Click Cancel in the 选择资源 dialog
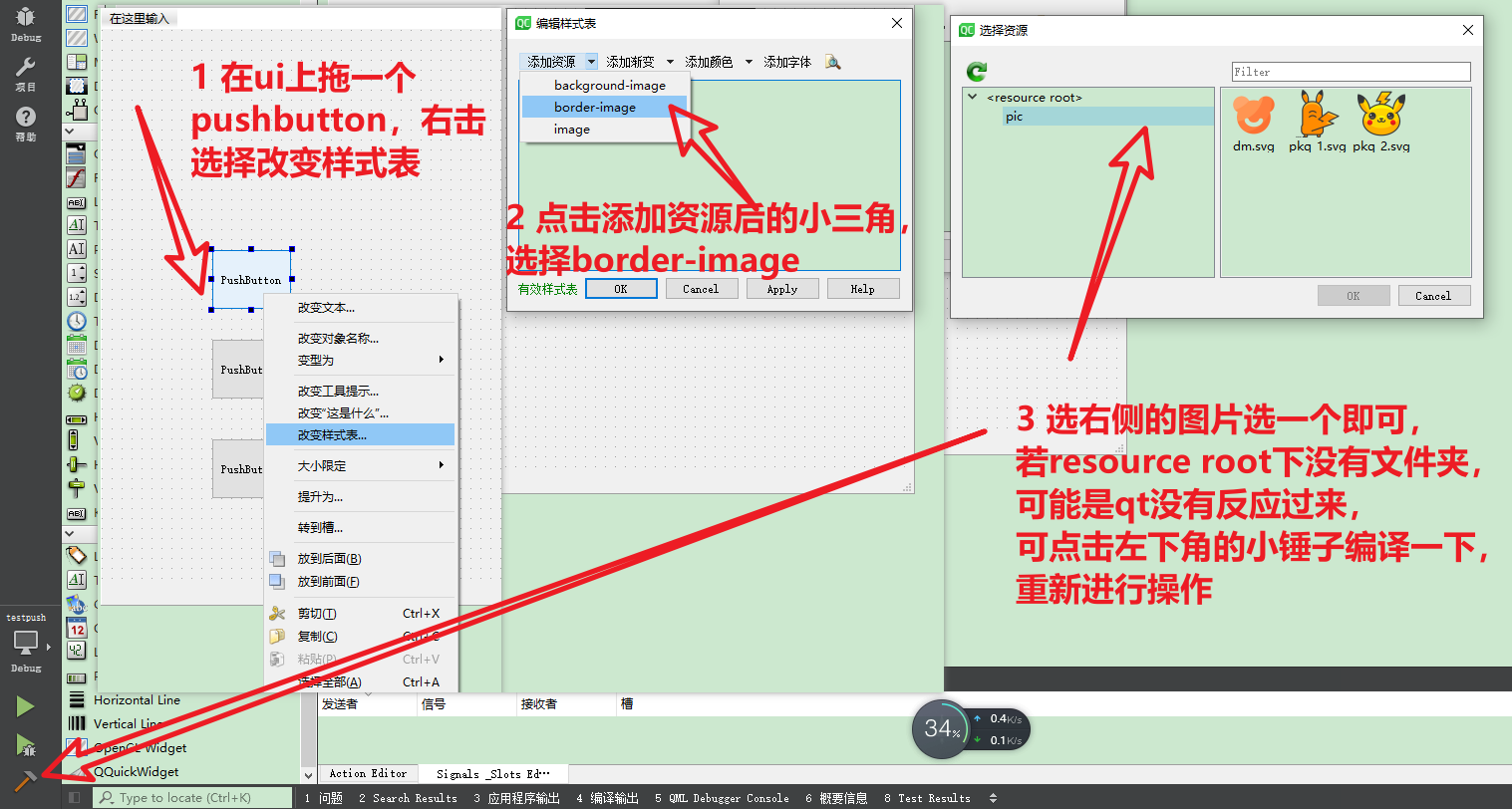The height and width of the screenshot is (809, 1512). [x=1433, y=295]
